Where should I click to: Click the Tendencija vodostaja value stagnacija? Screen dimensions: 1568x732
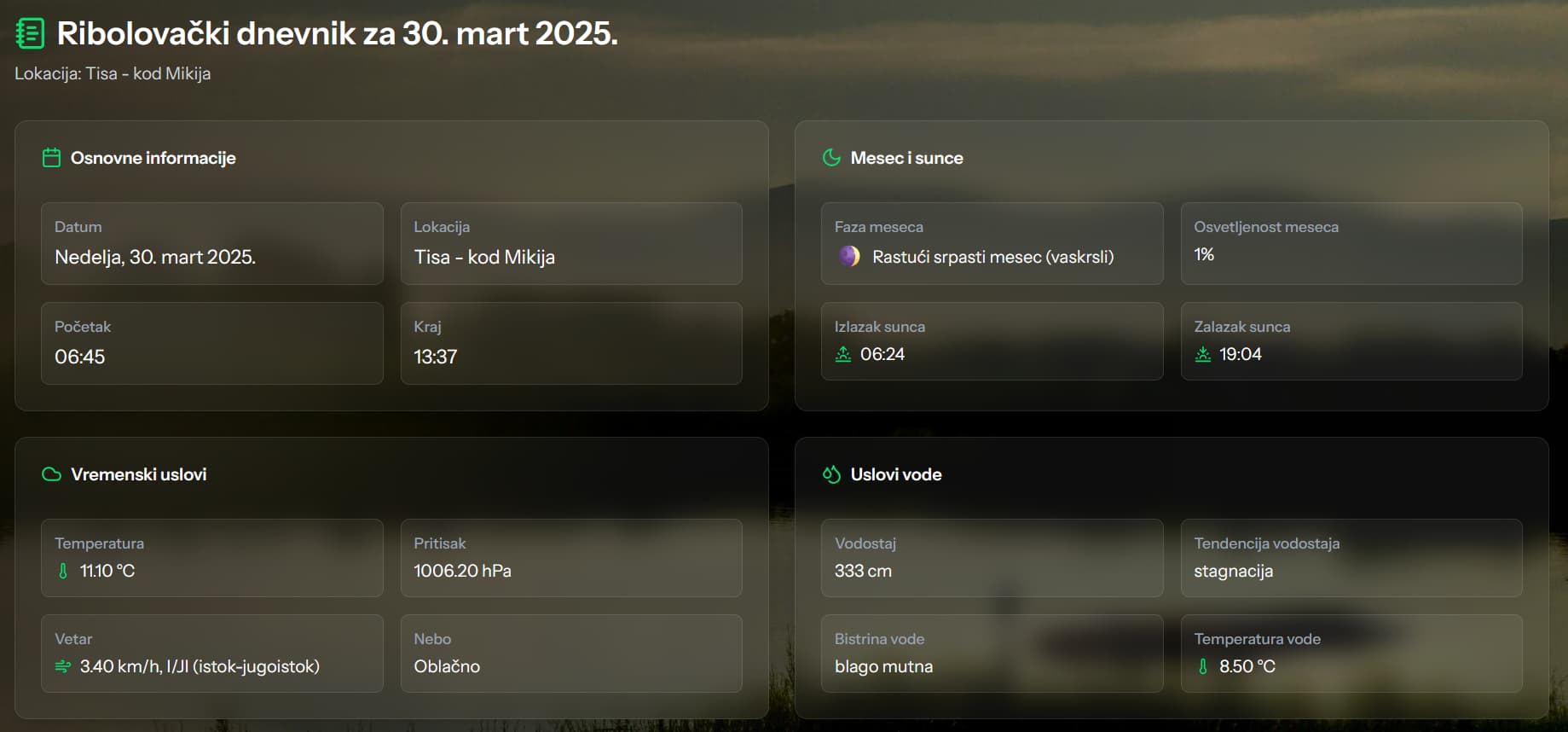point(1233,572)
